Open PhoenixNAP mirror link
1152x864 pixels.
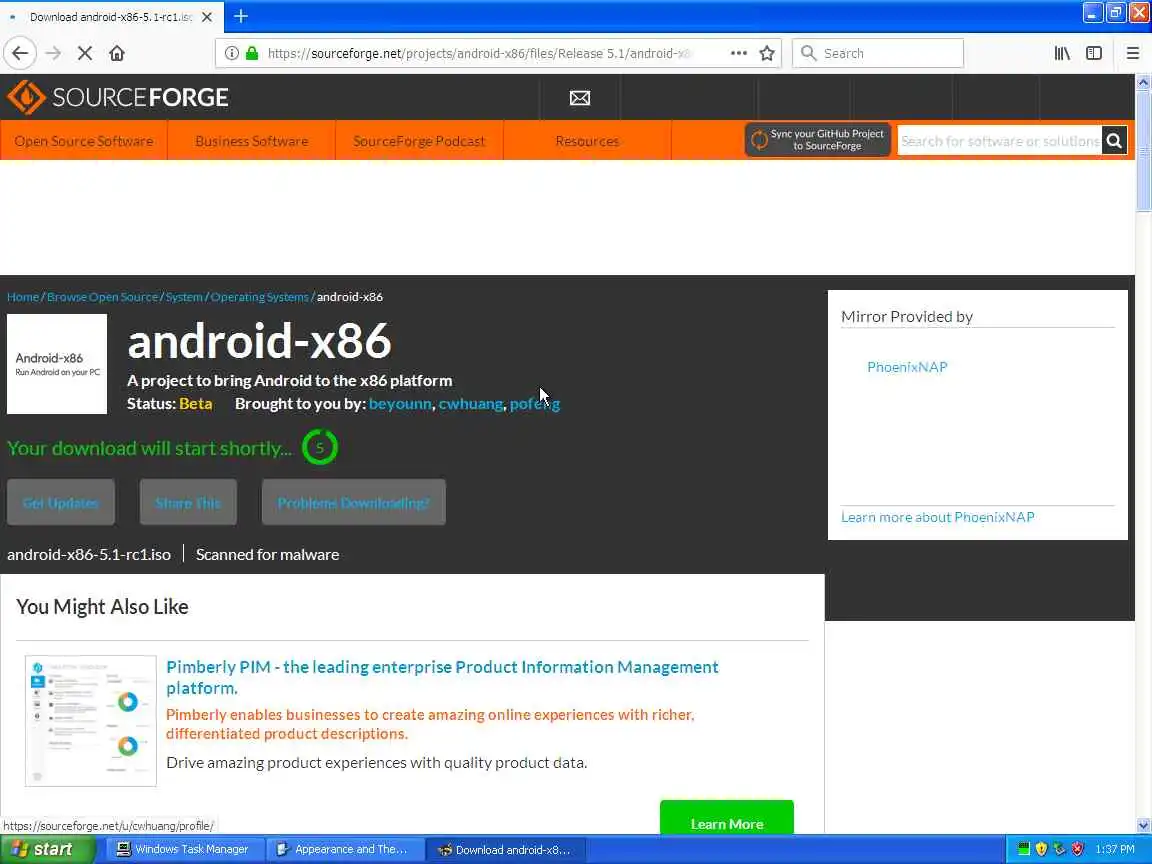click(907, 367)
